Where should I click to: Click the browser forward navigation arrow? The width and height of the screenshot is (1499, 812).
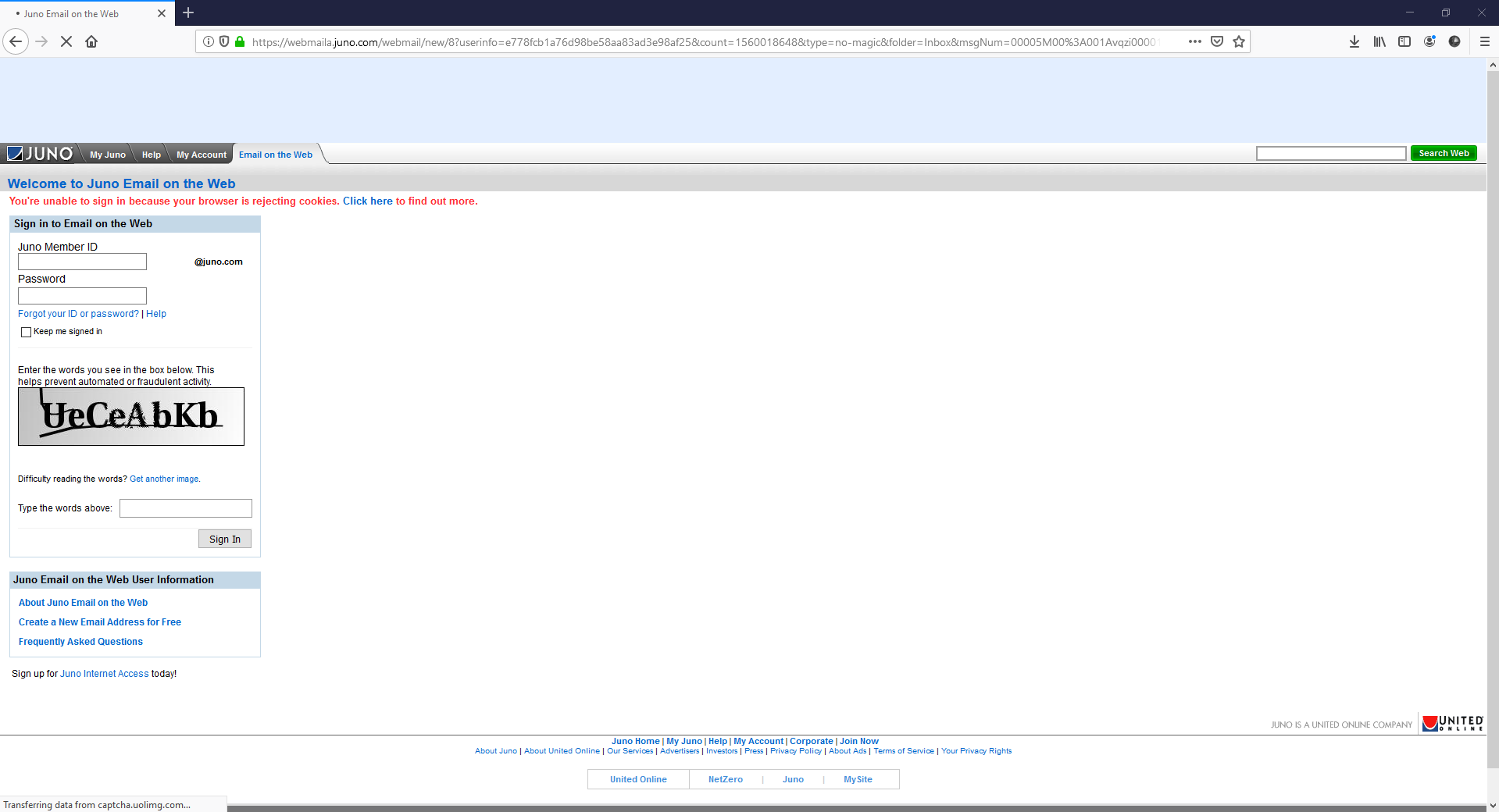pyautogui.click(x=41, y=41)
